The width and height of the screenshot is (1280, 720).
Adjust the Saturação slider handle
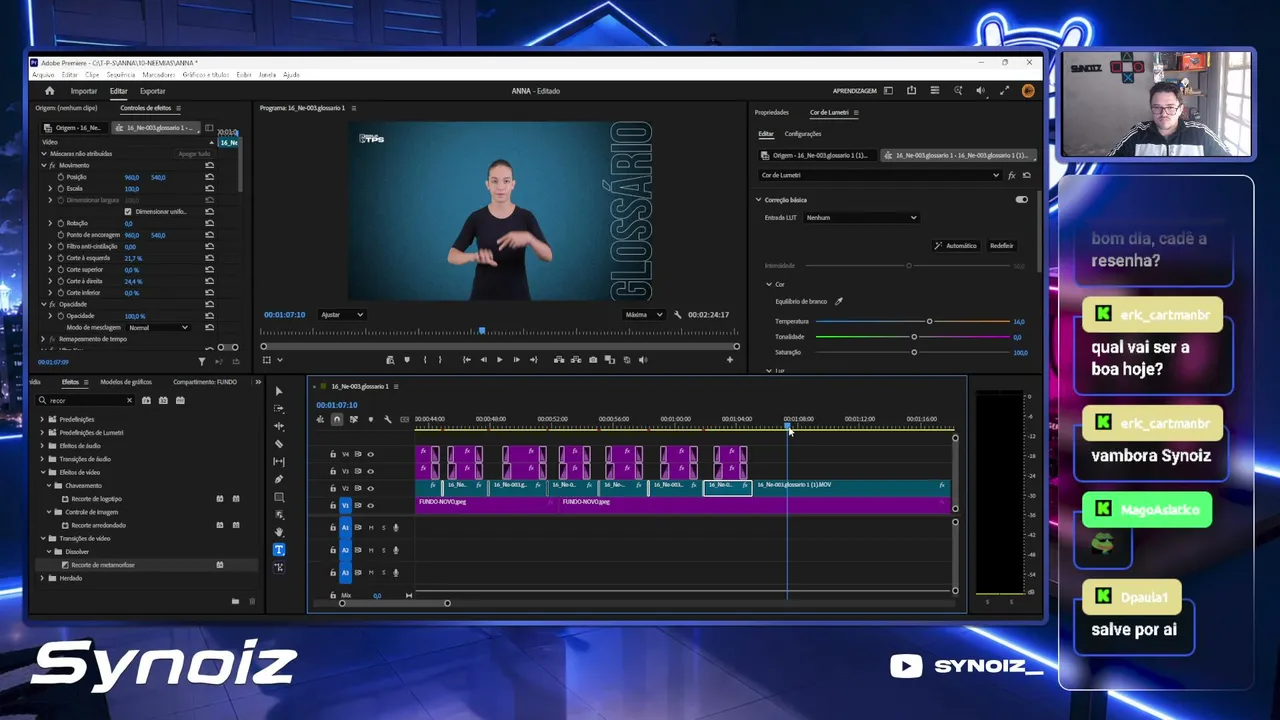click(x=914, y=352)
